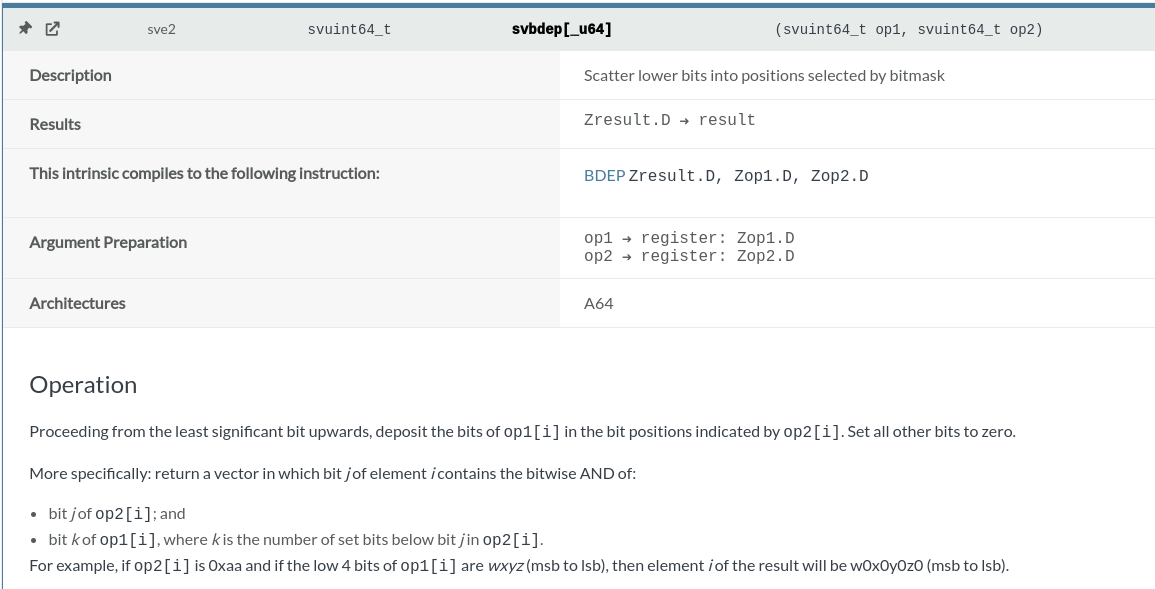Image resolution: width=1155 pixels, height=589 pixels.
Task: Click the 'op1 → register: Zop1.D' line
Action: [x=689, y=238]
